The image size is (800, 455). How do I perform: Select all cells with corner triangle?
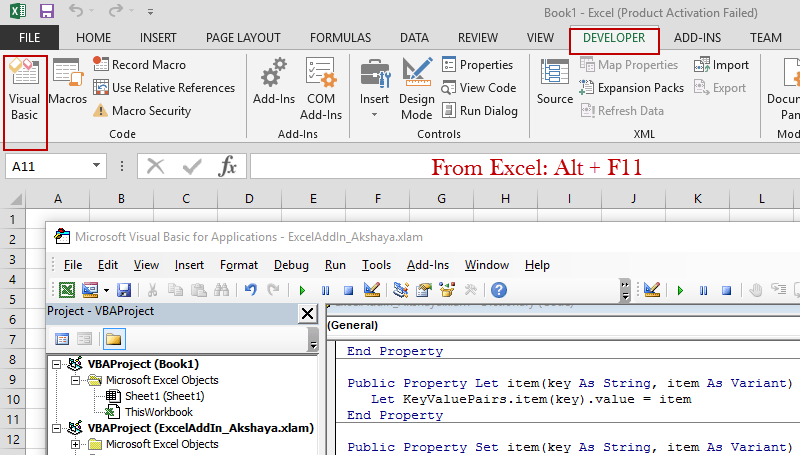[x=15, y=198]
